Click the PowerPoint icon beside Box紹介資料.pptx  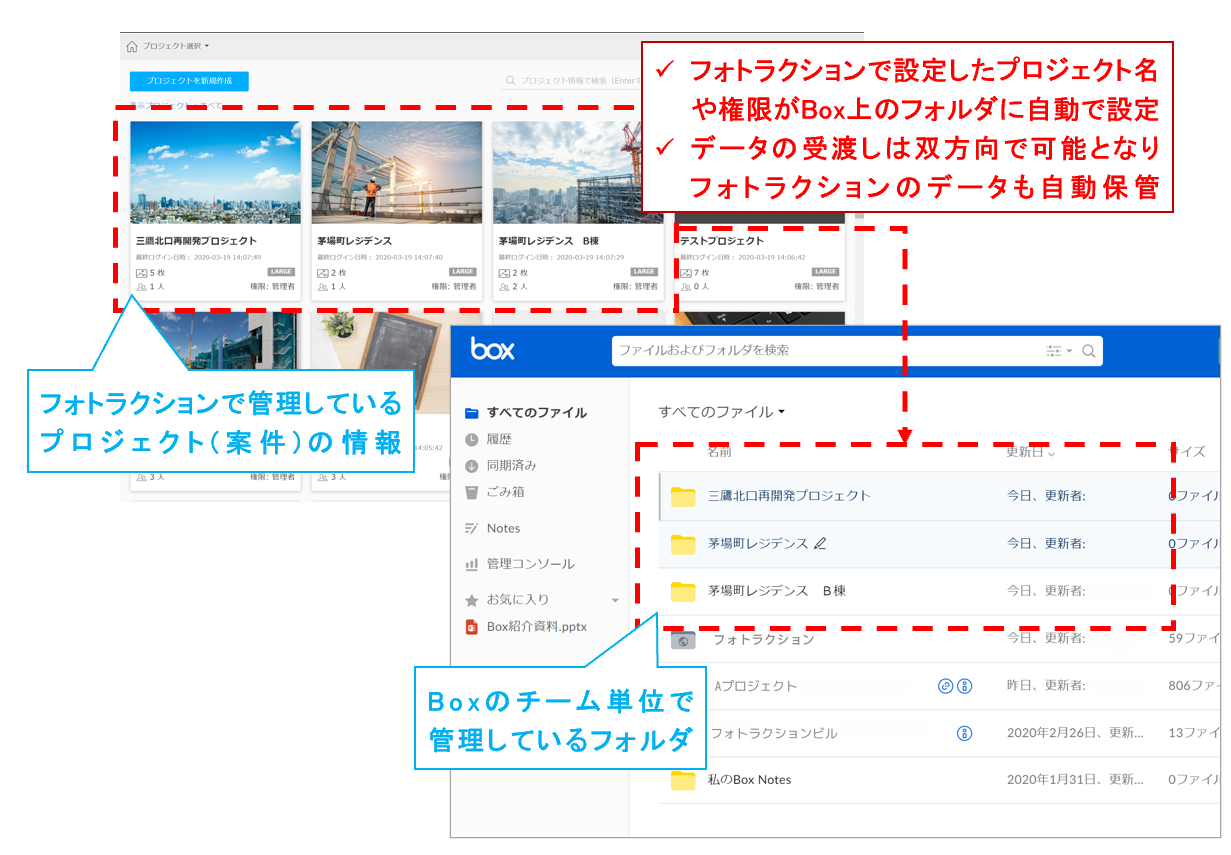pos(472,627)
